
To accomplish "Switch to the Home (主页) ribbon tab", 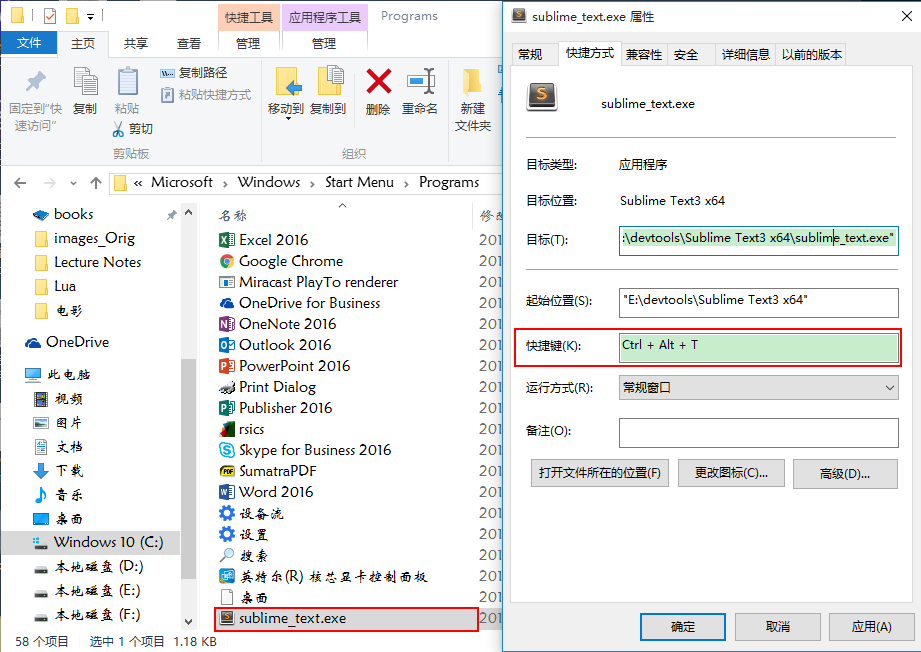I will point(83,43).
